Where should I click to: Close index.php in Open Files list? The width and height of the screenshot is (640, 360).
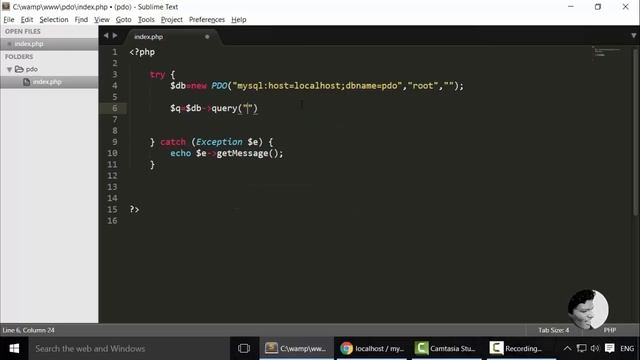click(x=9, y=44)
